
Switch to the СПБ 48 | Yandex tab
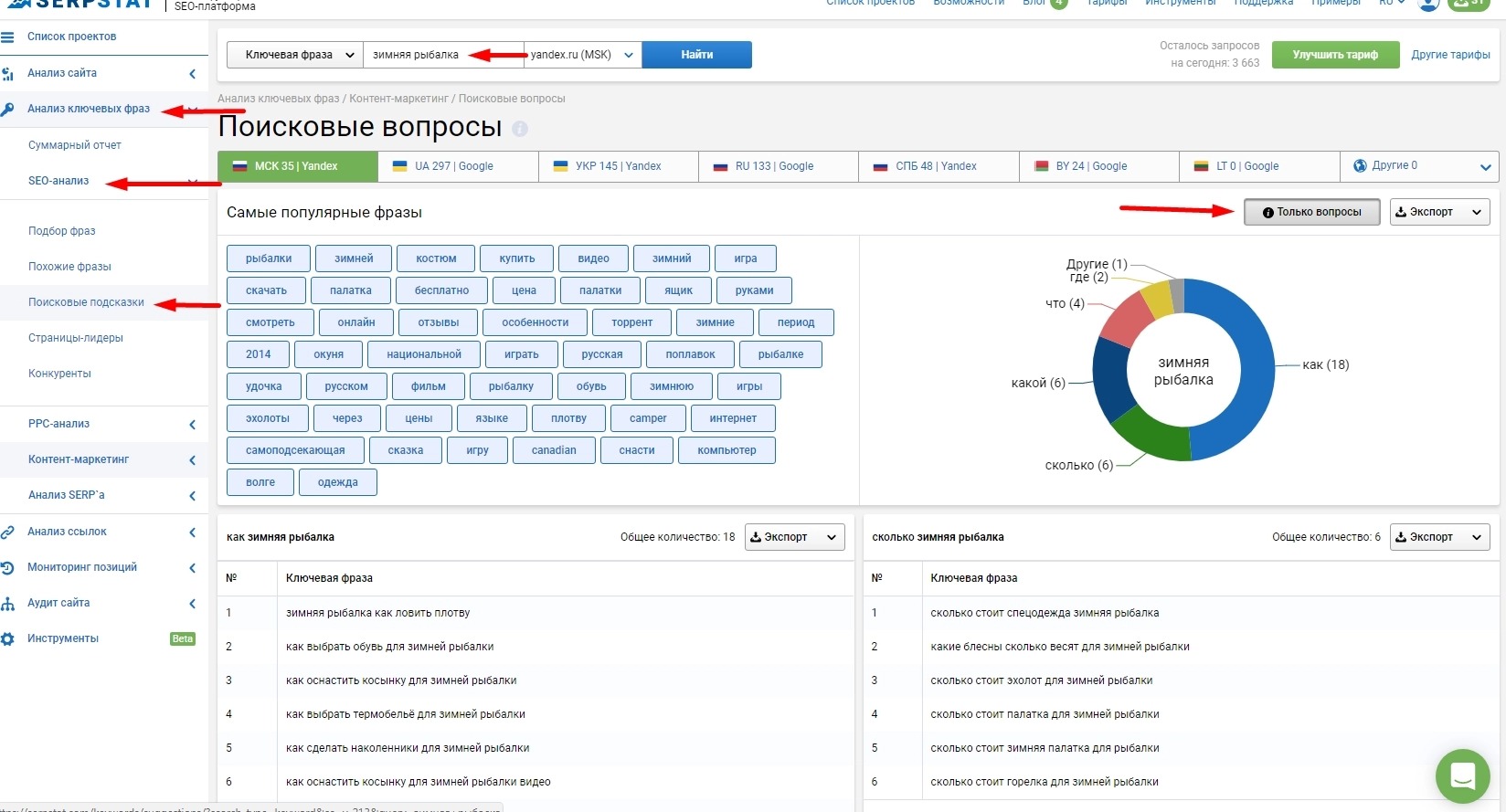tap(939, 166)
